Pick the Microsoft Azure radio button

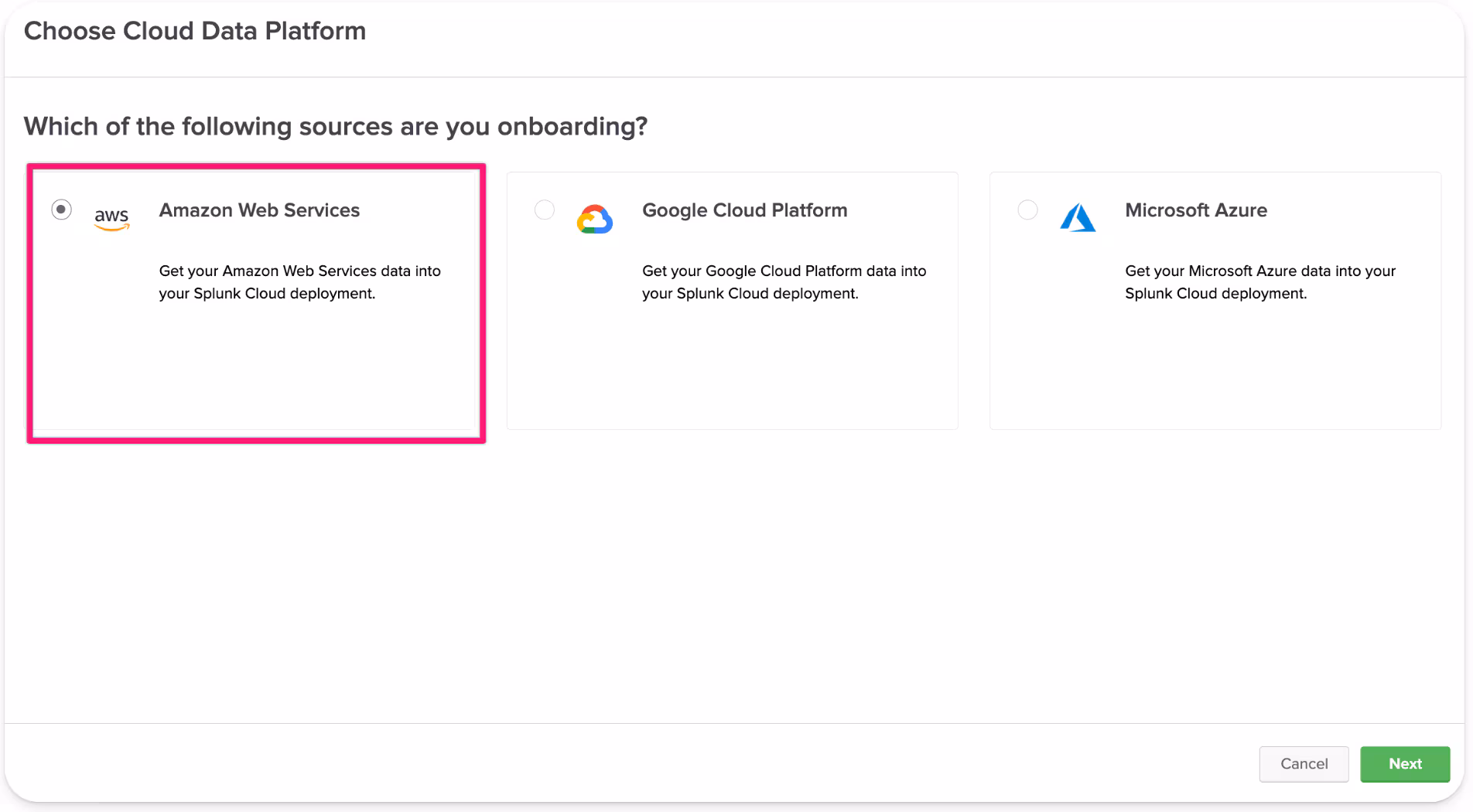coord(1027,210)
